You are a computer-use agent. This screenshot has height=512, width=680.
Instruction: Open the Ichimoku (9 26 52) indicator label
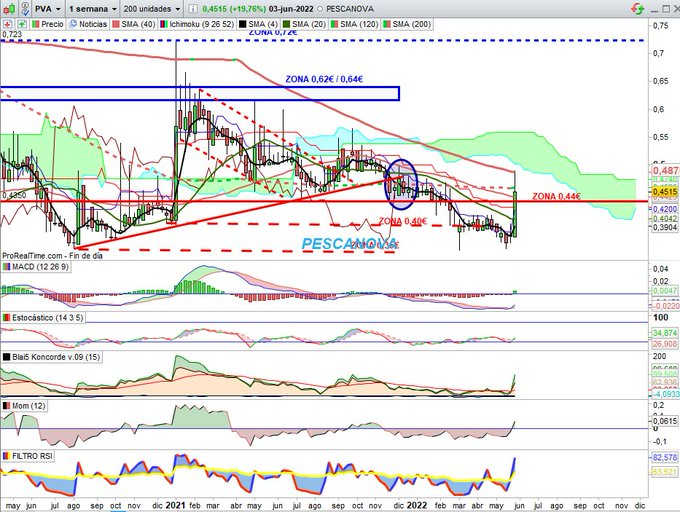tap(197, 24)
